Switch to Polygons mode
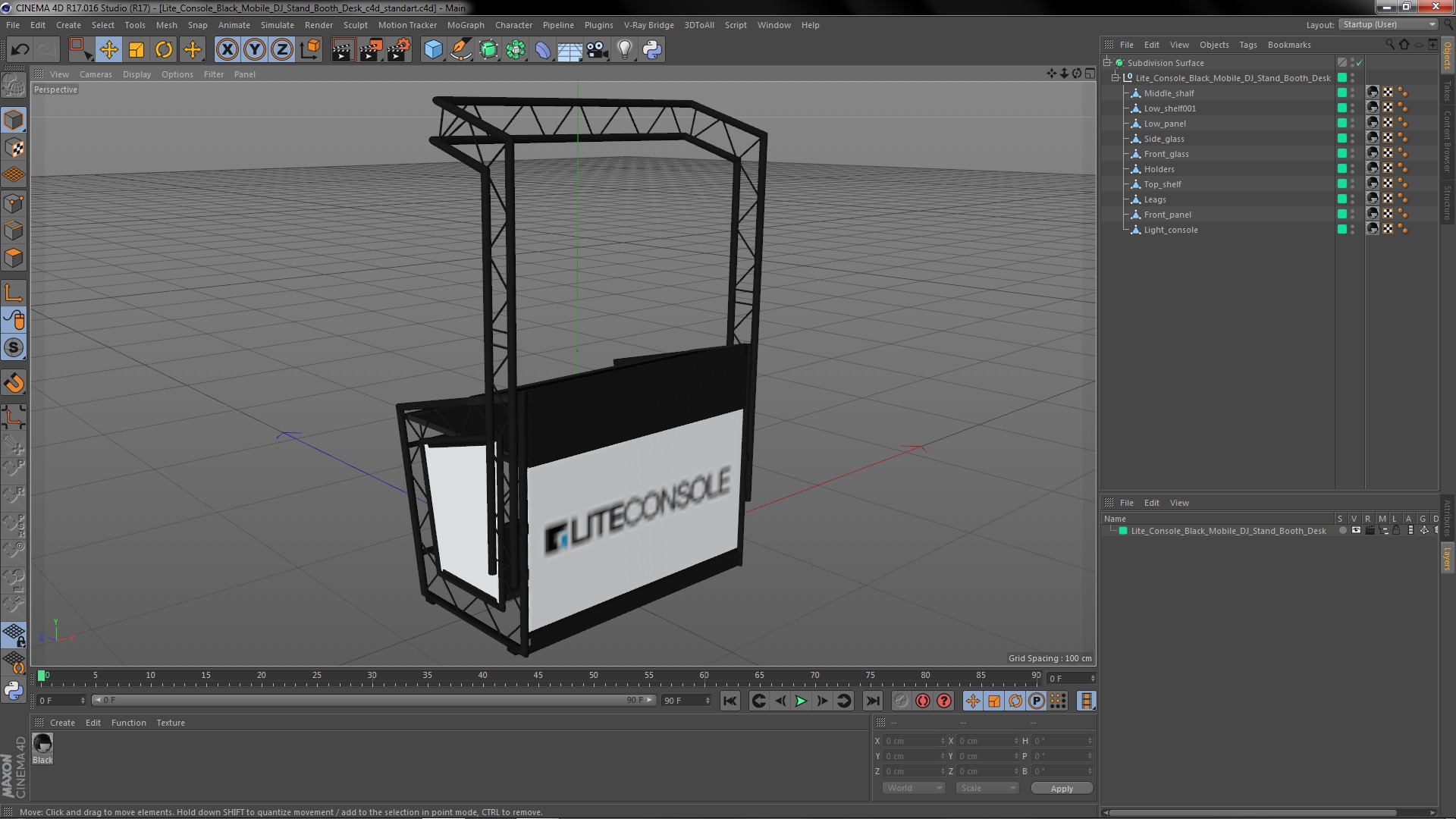1456x819 pixels. pos(14,258)
